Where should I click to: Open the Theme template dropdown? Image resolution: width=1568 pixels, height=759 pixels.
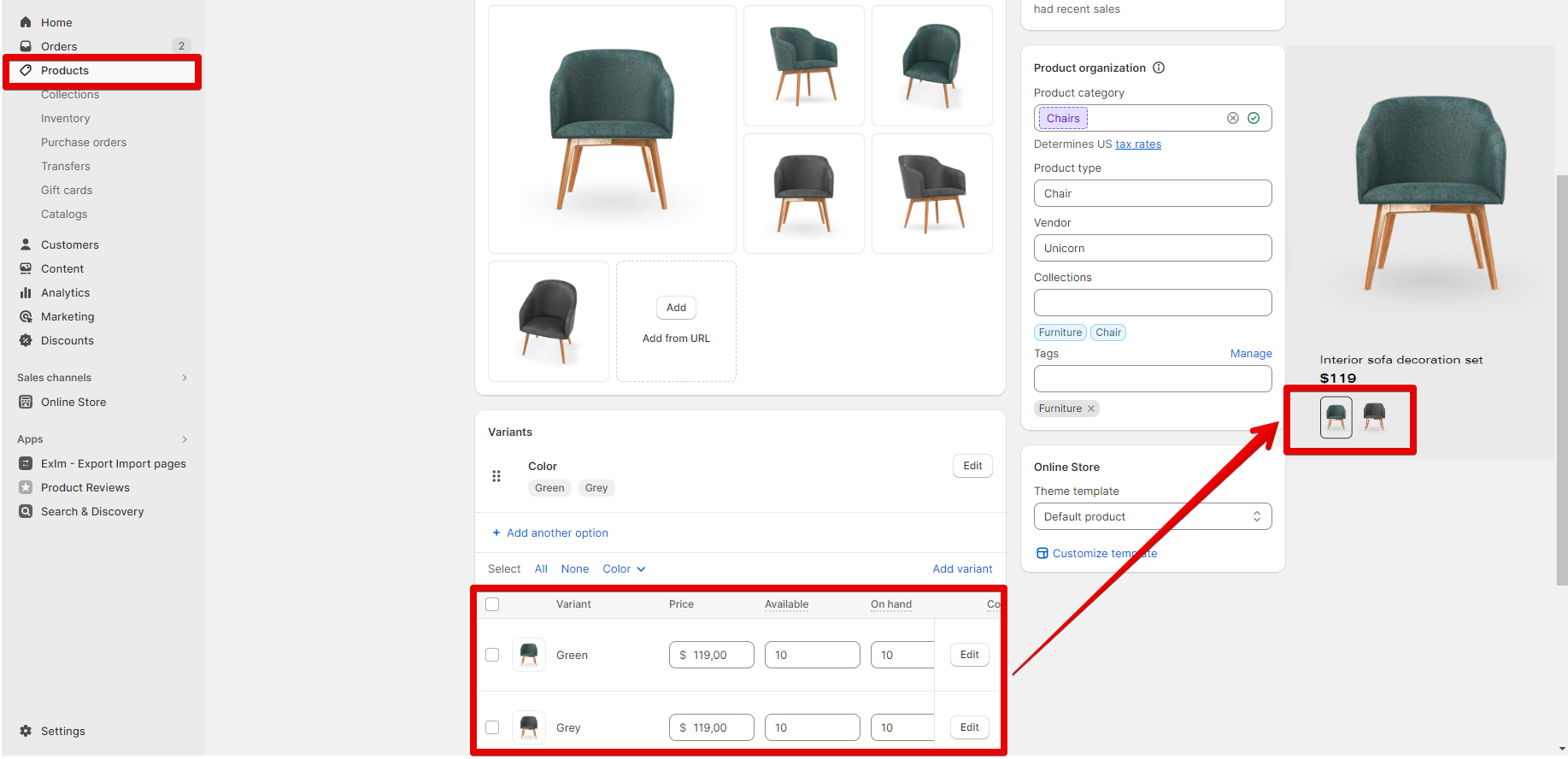click(1152, 516)
